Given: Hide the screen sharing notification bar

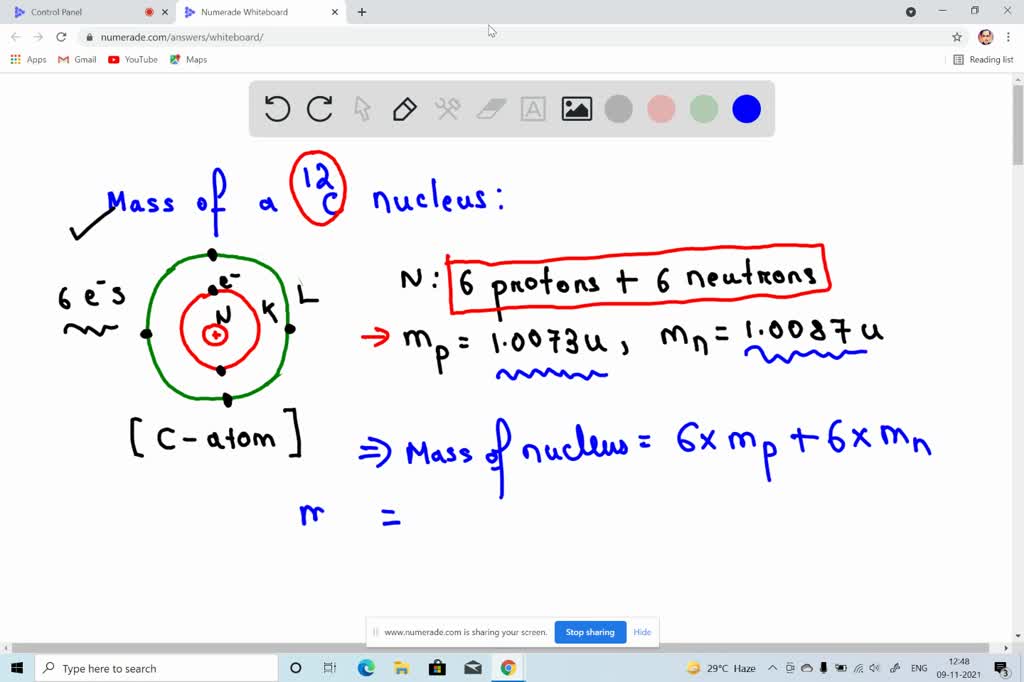Looking at the screenshot, I should (642, 632).
